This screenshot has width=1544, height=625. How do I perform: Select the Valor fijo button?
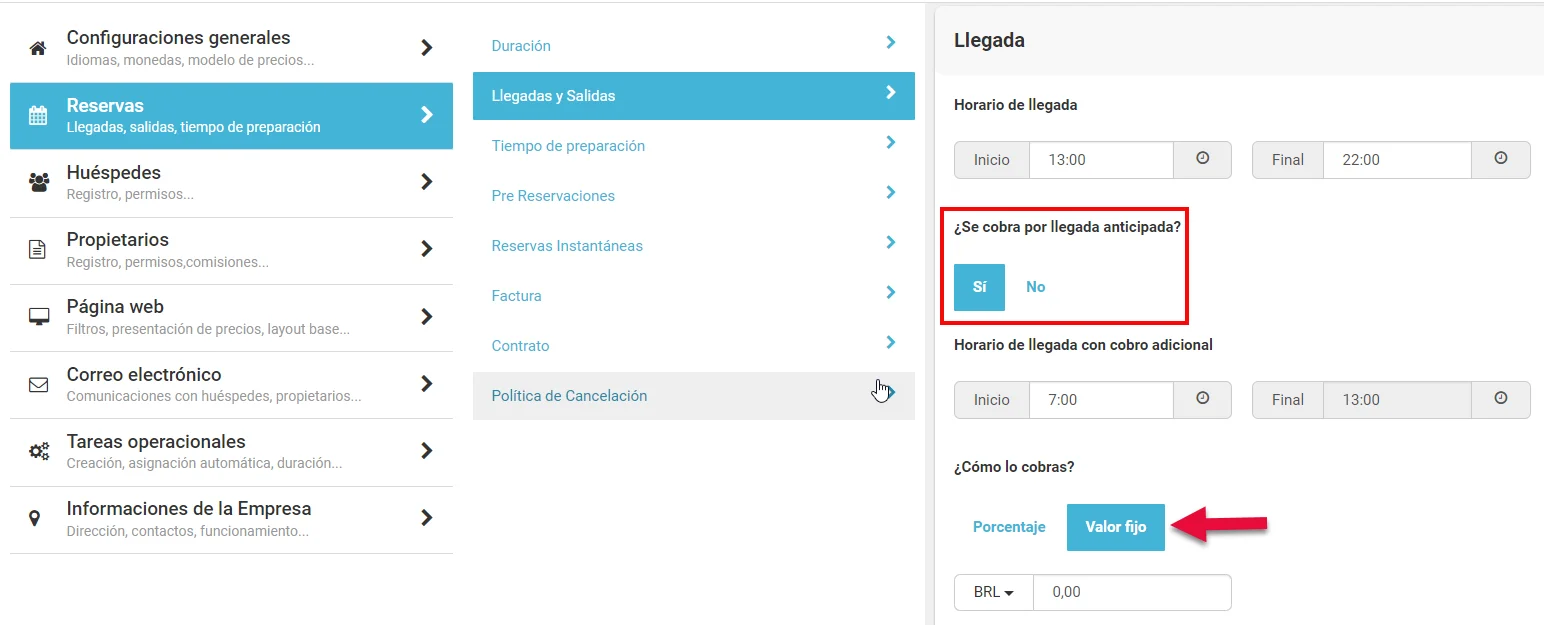(1116, 527)
